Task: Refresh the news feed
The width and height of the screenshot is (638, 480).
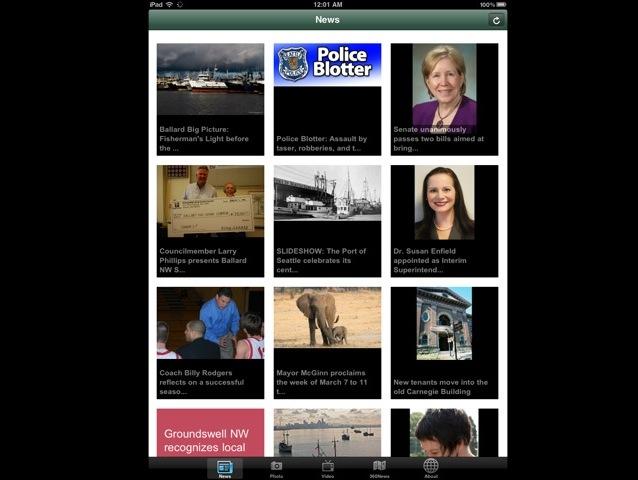Action: click(496, 20)
